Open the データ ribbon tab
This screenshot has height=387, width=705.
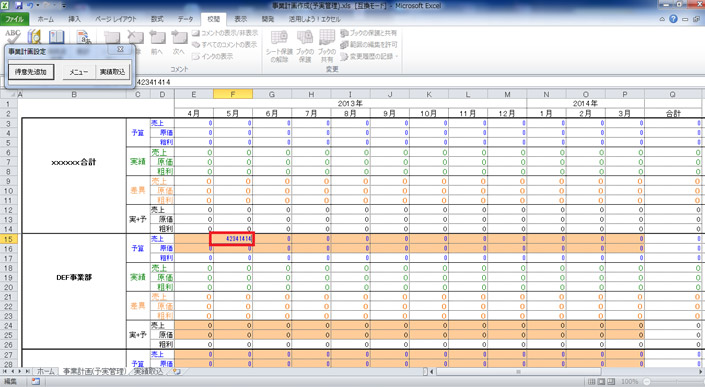click(185, 19)
